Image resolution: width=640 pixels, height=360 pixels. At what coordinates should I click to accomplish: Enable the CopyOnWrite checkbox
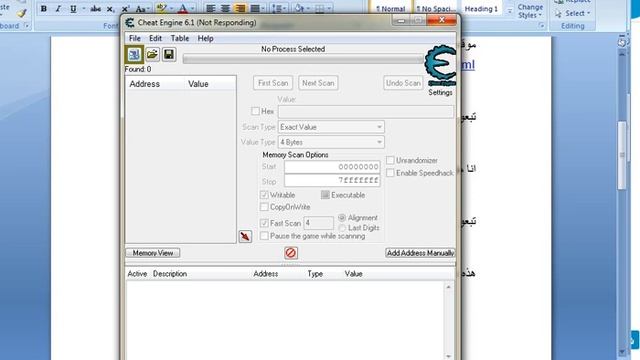[x=264, y=207]
